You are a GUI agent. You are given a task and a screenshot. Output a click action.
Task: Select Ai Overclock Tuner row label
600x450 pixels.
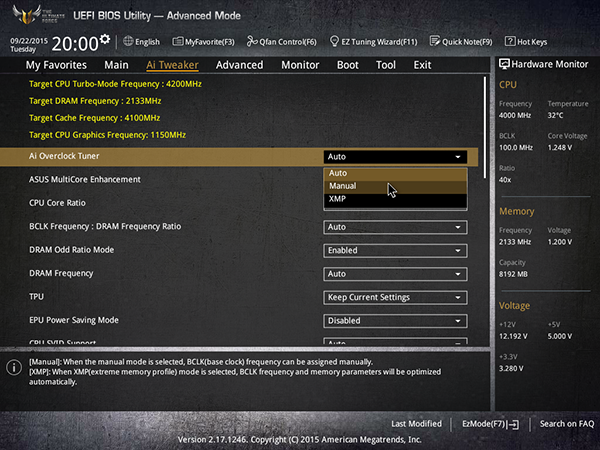pyautogui.click(x=64, y=156)
